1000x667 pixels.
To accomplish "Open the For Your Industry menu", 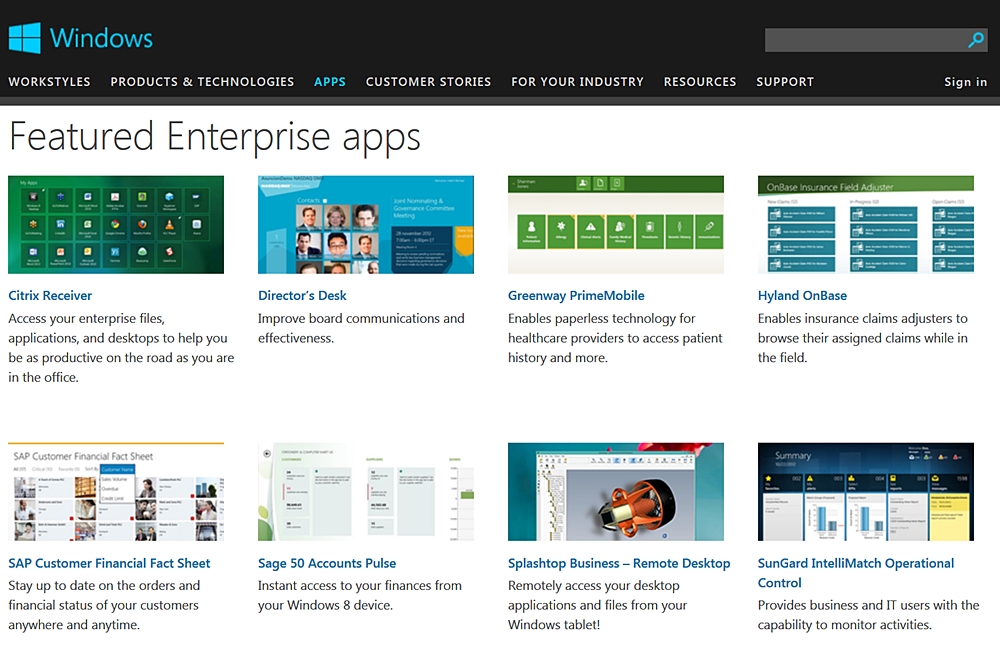I will [x=577, y=82].
